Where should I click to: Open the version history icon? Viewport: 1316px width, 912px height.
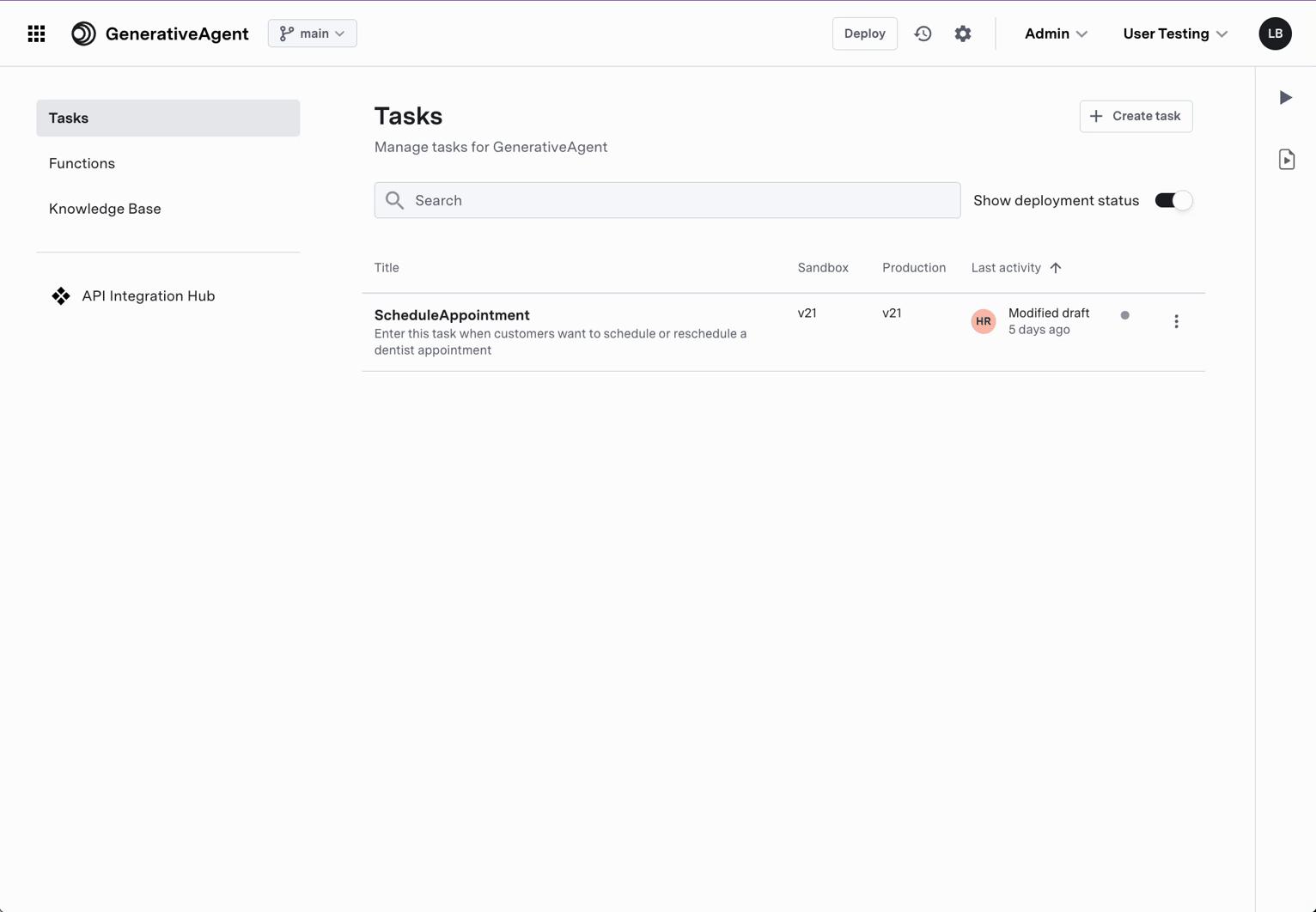(x=923, y=33)
